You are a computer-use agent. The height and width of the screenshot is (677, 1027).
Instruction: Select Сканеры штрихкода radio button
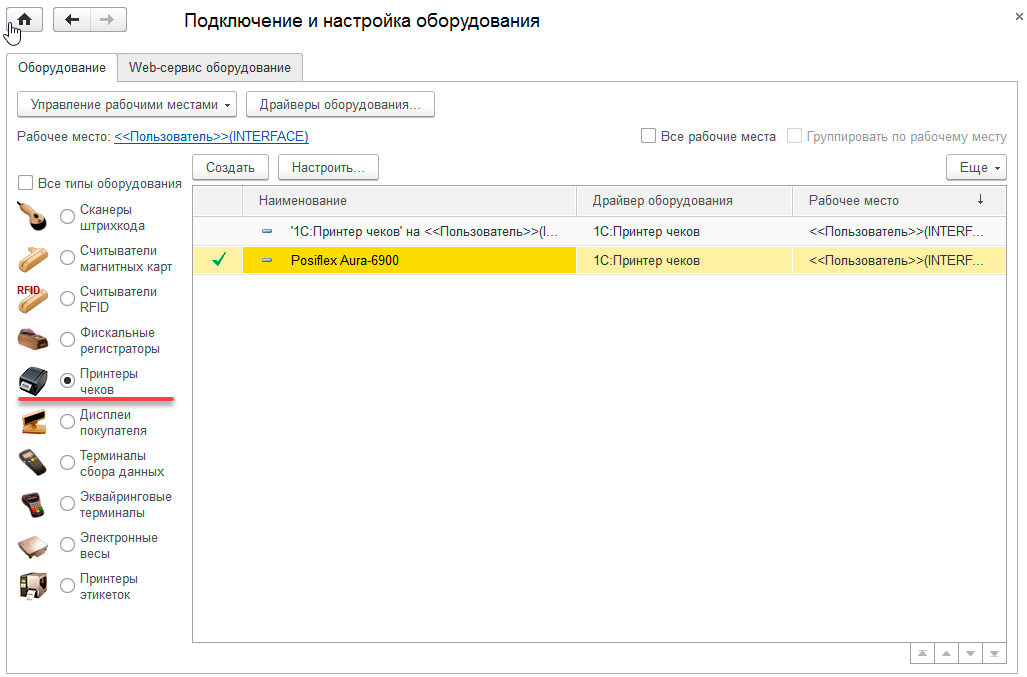click(x=67, y=217)
